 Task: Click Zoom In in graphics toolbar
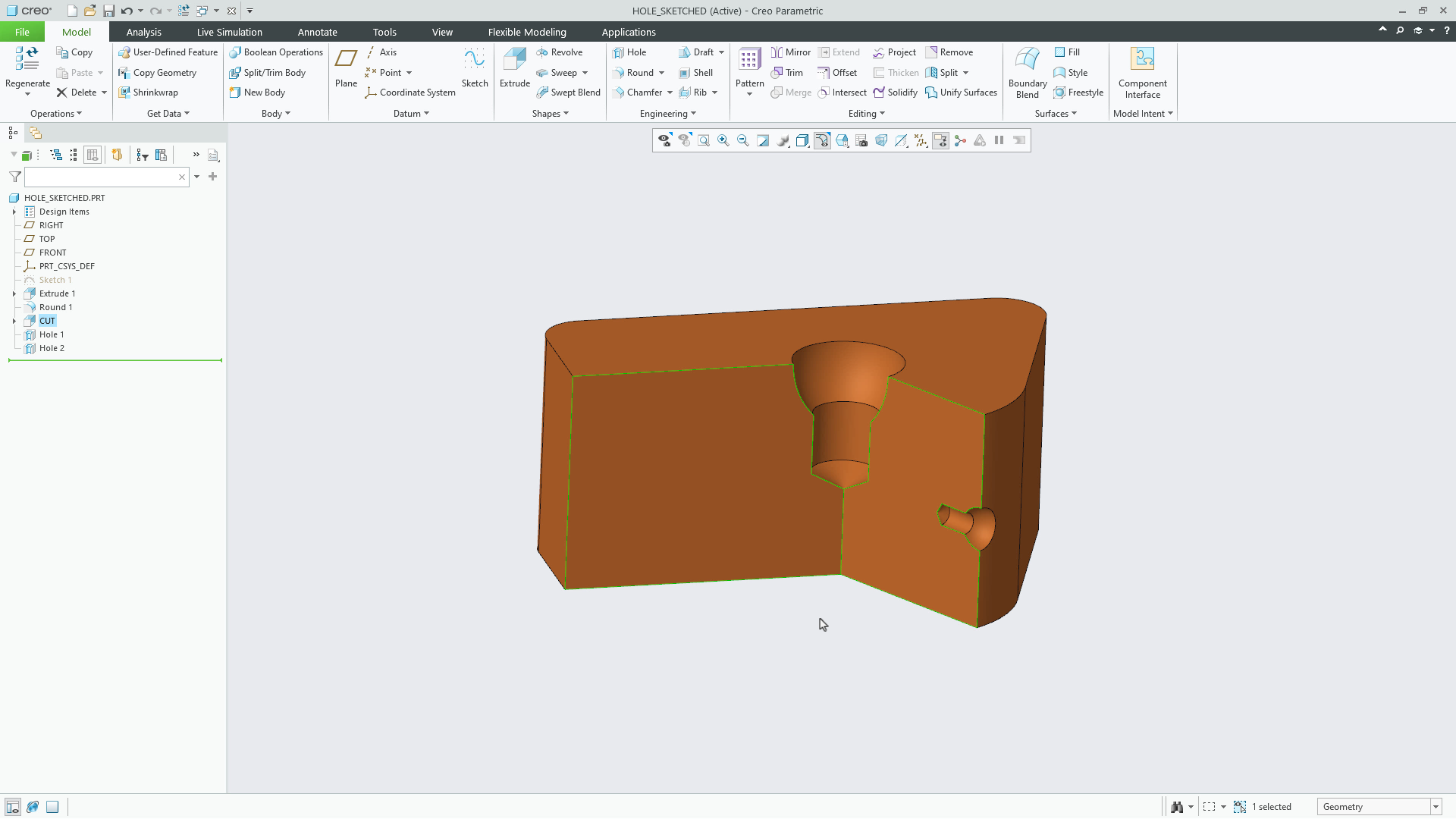click(x=723, y=140)
